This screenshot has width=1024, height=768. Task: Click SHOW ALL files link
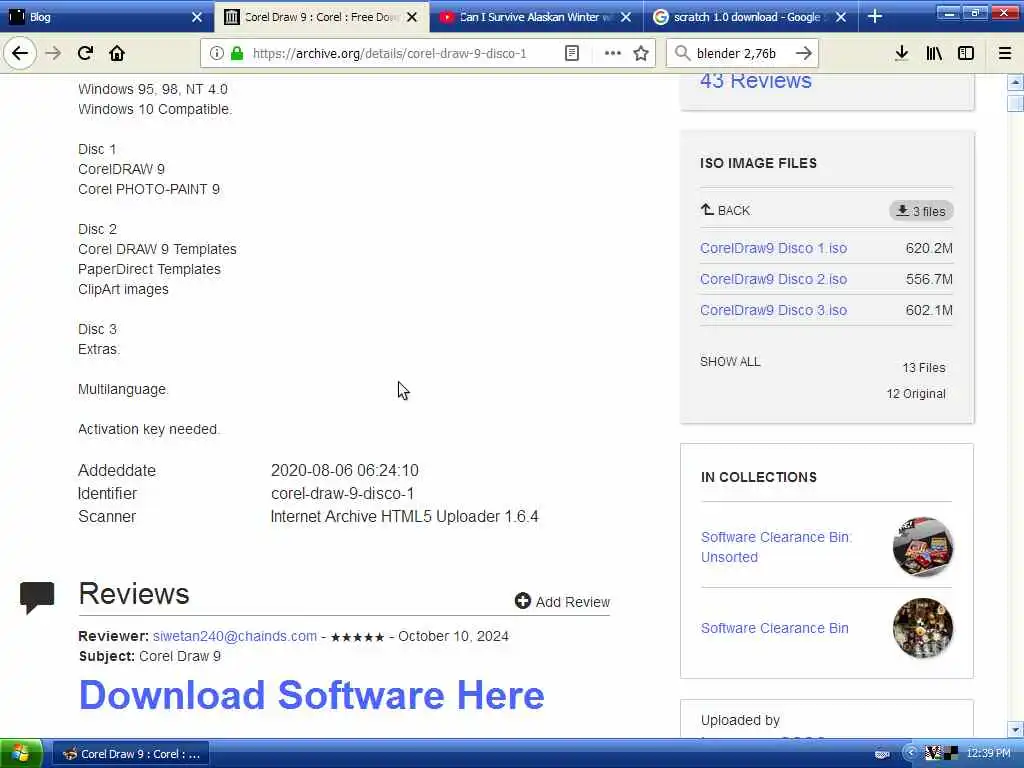(730, 362)
